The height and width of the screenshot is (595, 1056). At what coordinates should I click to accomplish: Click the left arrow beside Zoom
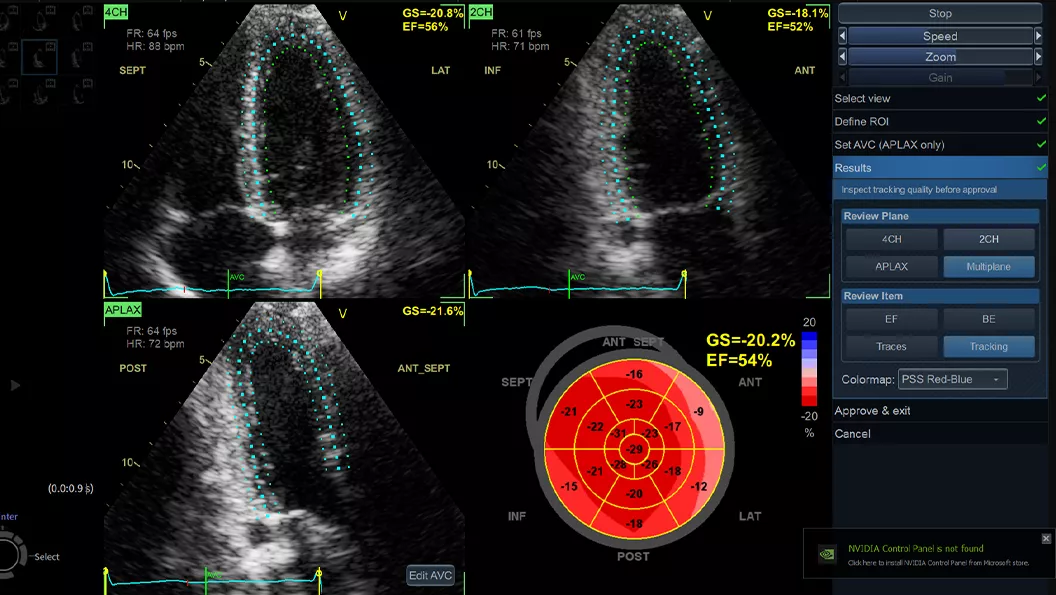(842, 57)
